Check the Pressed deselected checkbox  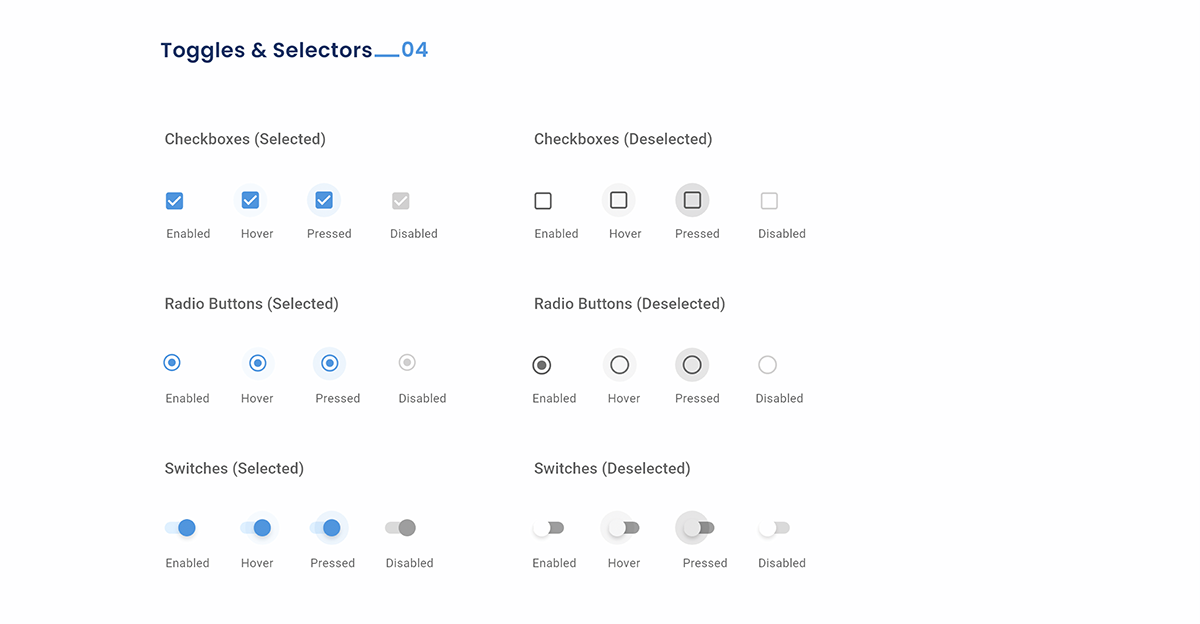[692, 201]
